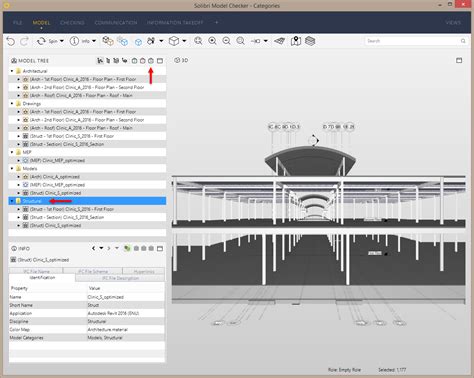The width and height of the screenshot is (474, 378).
Task: Maximize the Info panel
Action: click(160, 249)
